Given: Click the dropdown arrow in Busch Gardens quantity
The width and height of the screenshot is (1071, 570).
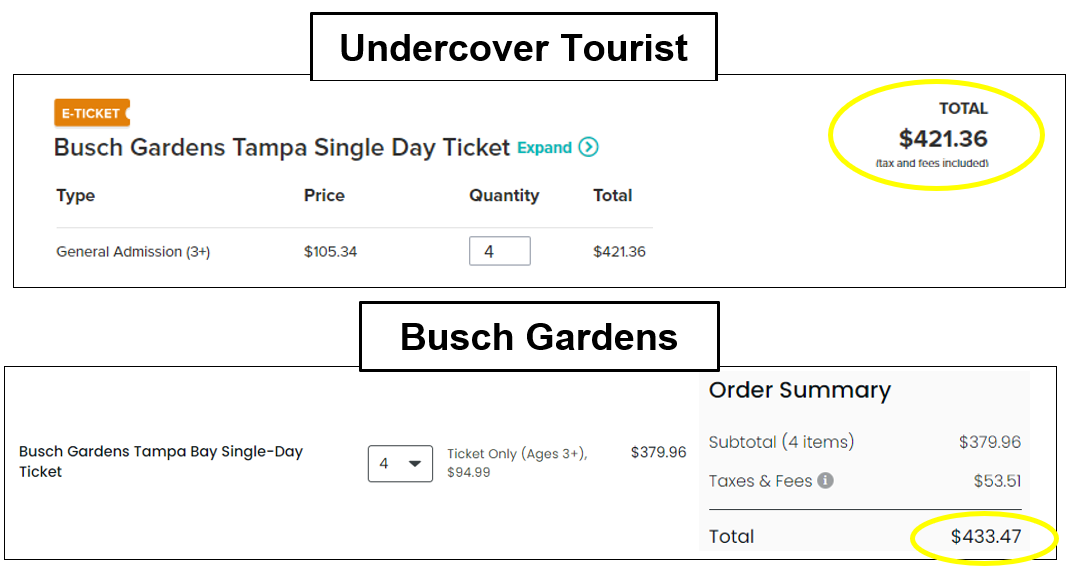Looking at the screenshot, I should point(414,464).
